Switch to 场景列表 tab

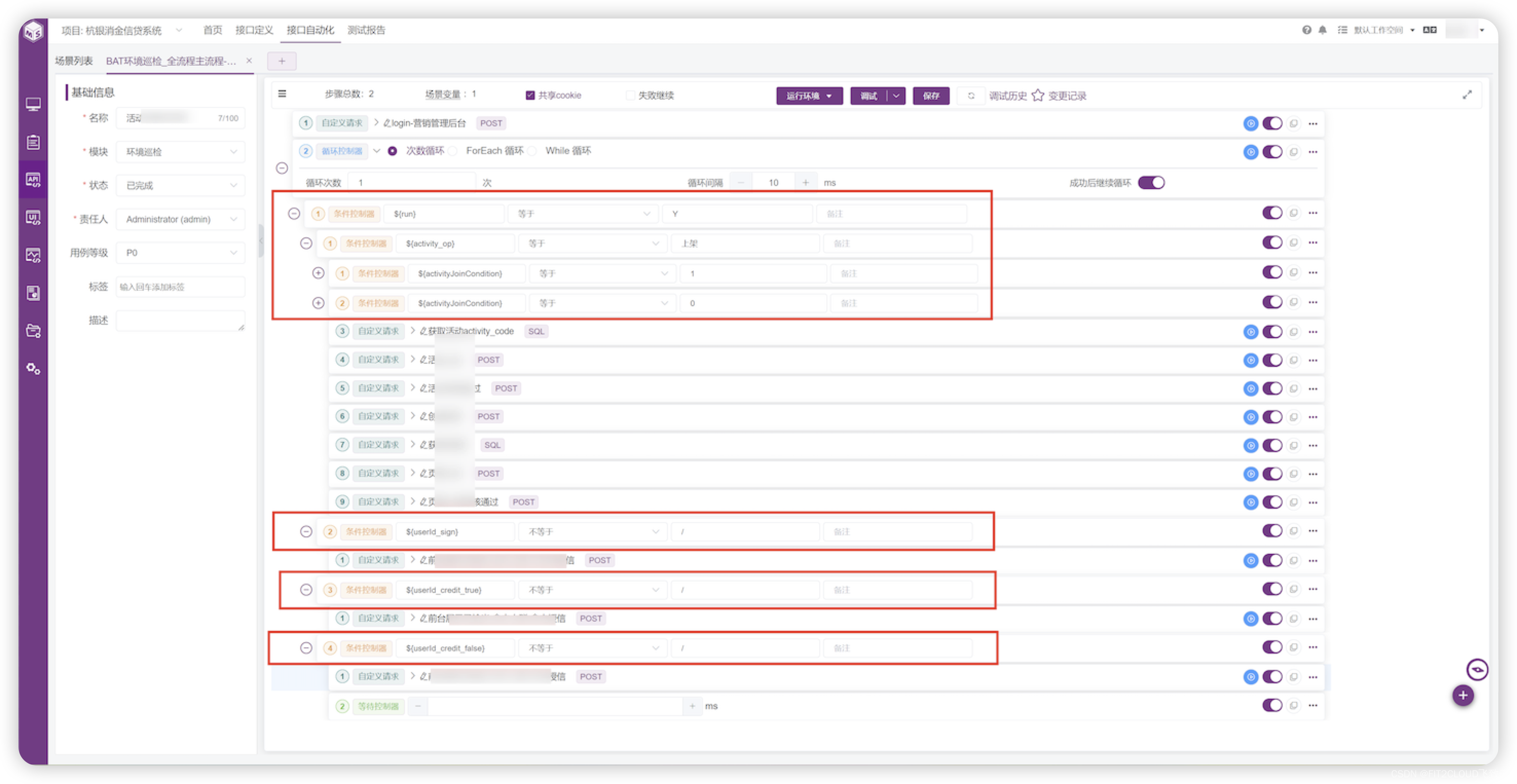(x=74, y=61)
